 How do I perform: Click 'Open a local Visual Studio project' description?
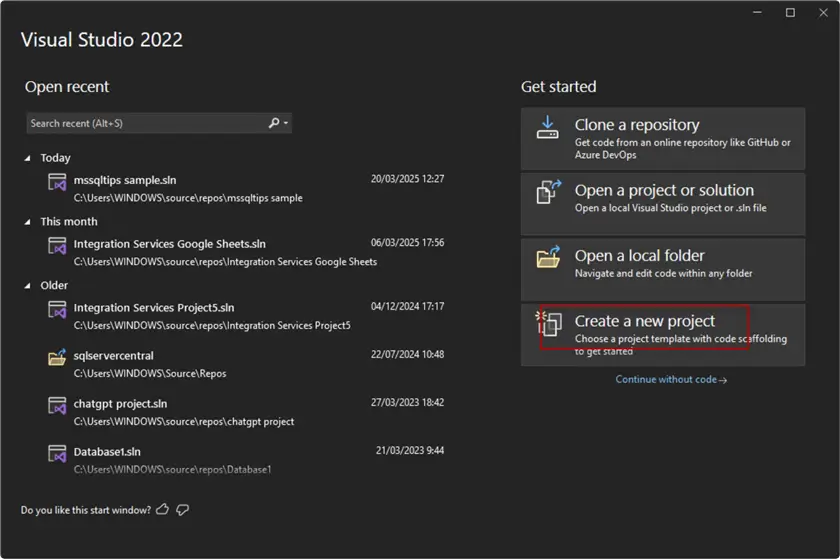pos(671,208)
